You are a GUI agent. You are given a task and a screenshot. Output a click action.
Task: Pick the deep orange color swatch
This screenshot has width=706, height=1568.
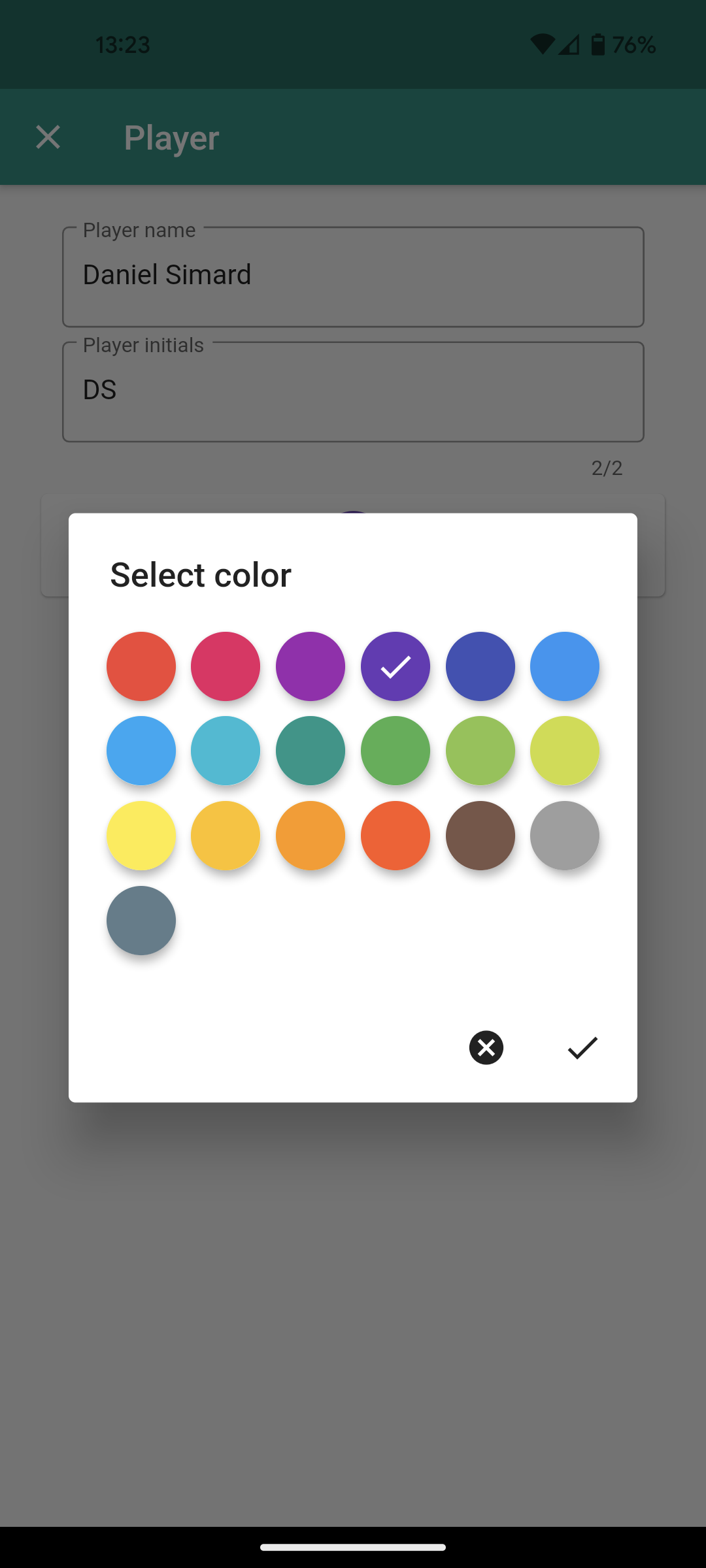tap(395, 836)
